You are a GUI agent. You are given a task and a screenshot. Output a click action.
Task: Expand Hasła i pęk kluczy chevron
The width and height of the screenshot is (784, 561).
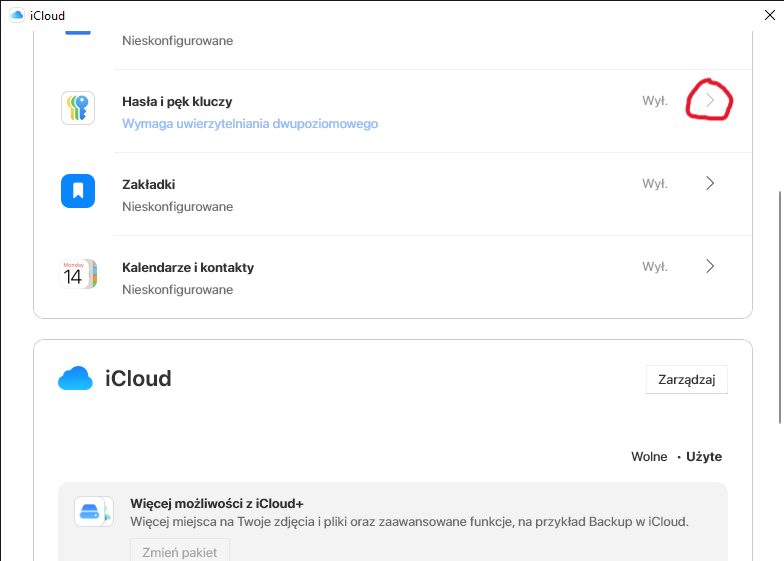[710, 100]
